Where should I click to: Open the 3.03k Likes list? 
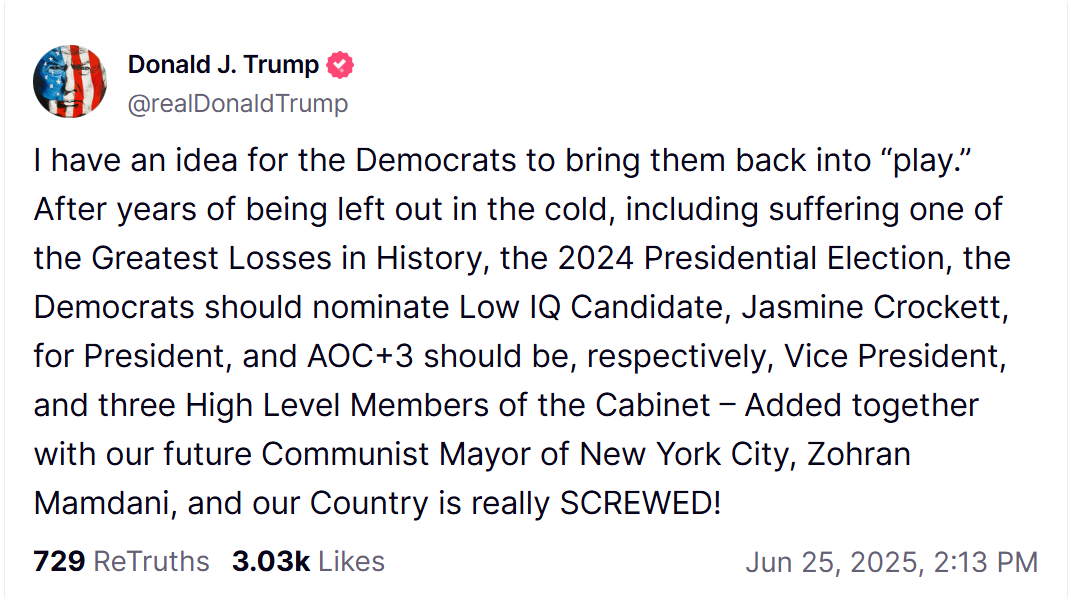[309, 561]
